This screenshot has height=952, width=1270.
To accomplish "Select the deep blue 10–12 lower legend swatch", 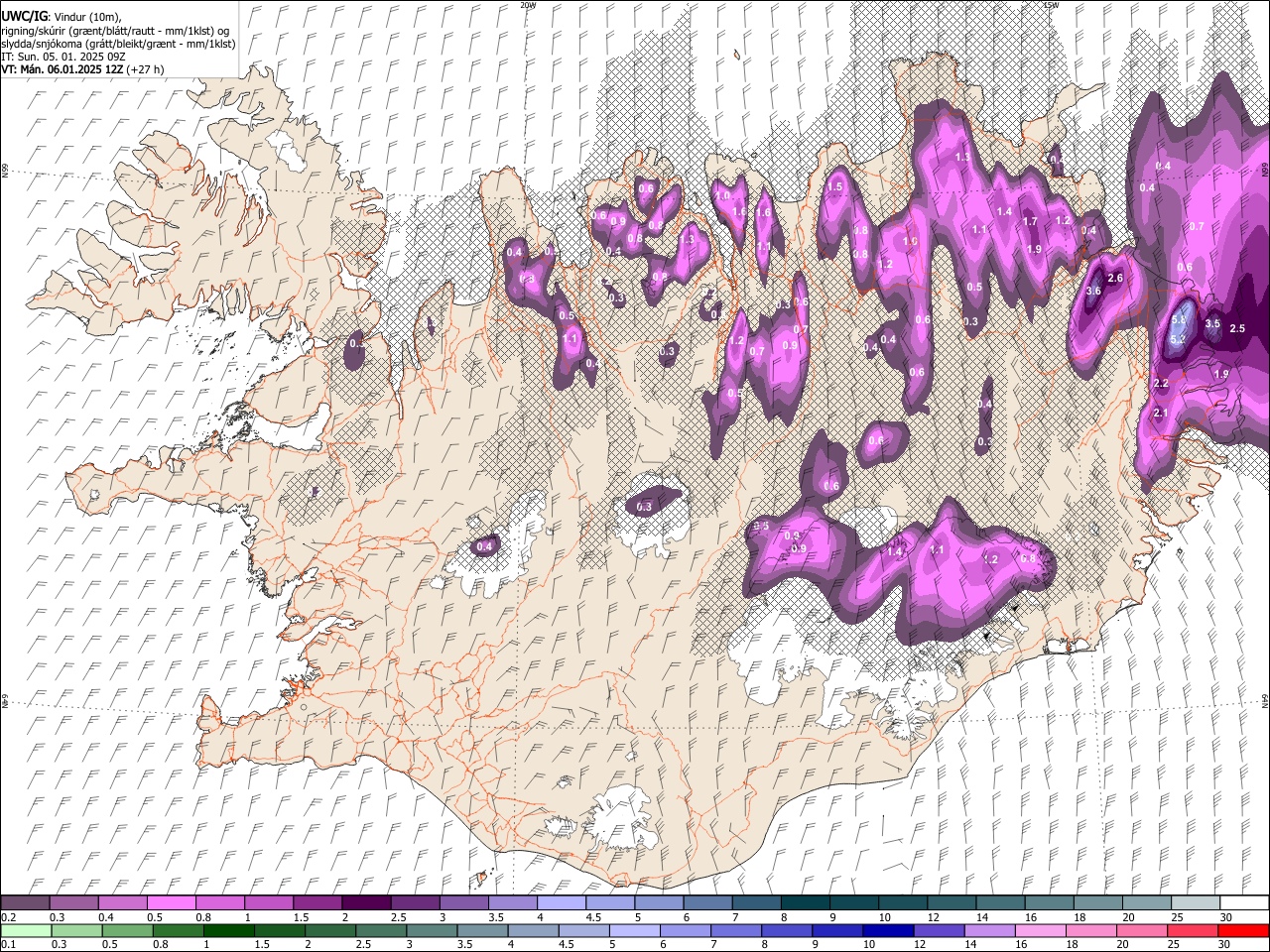I will (x=888, y=931).
